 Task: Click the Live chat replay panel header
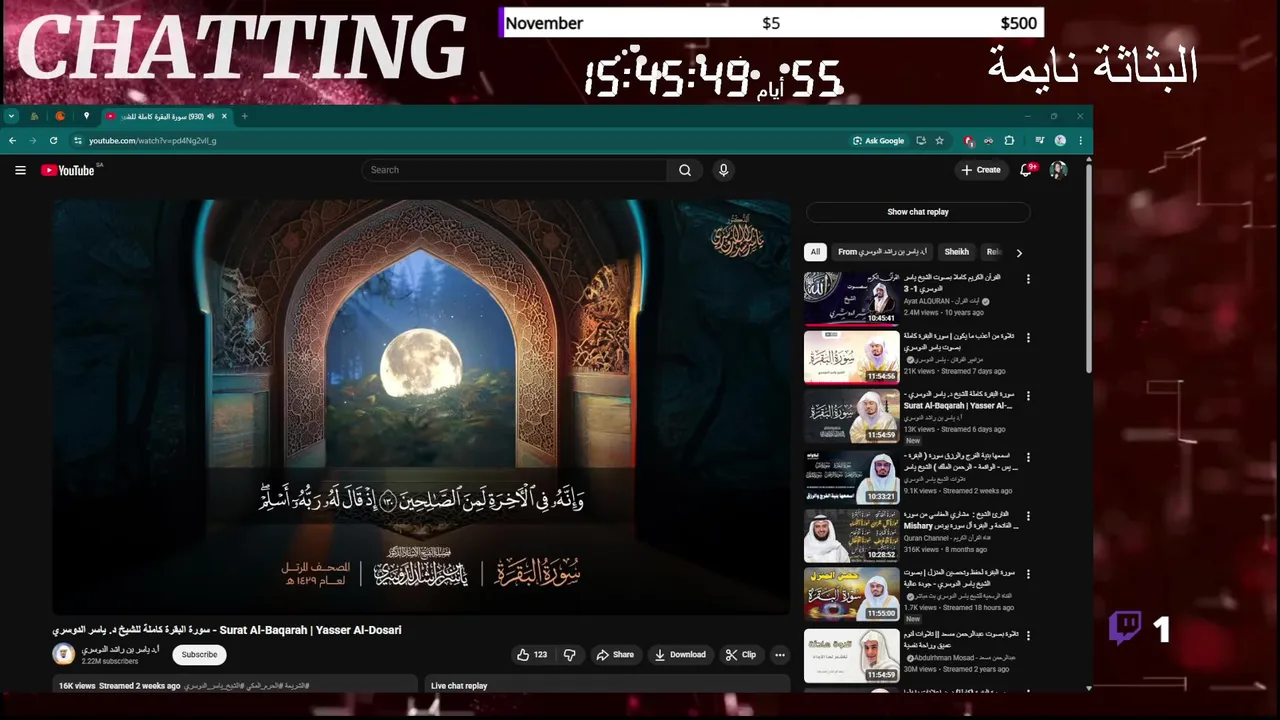(607, 684)
